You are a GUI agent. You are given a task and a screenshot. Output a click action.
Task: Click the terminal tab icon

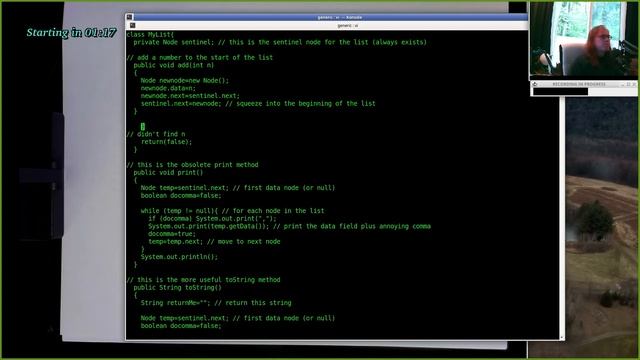(x=132, y=25)
